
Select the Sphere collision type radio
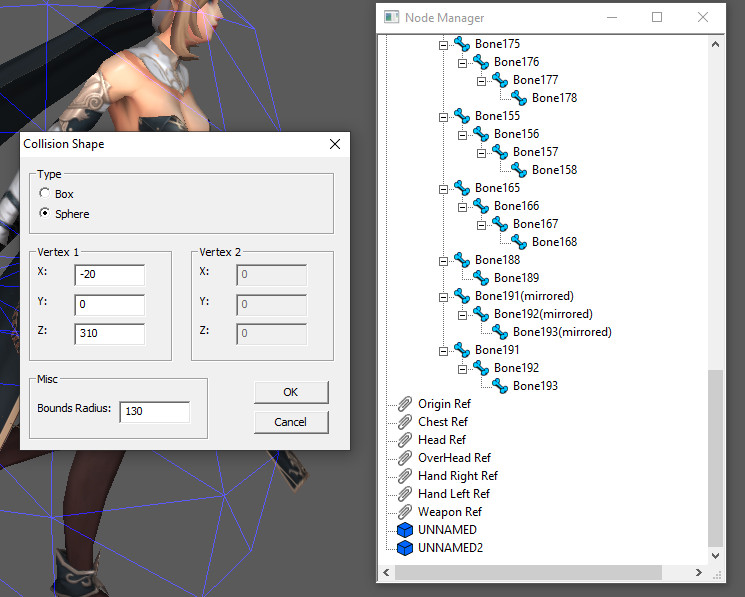click(x=44, y=213)
